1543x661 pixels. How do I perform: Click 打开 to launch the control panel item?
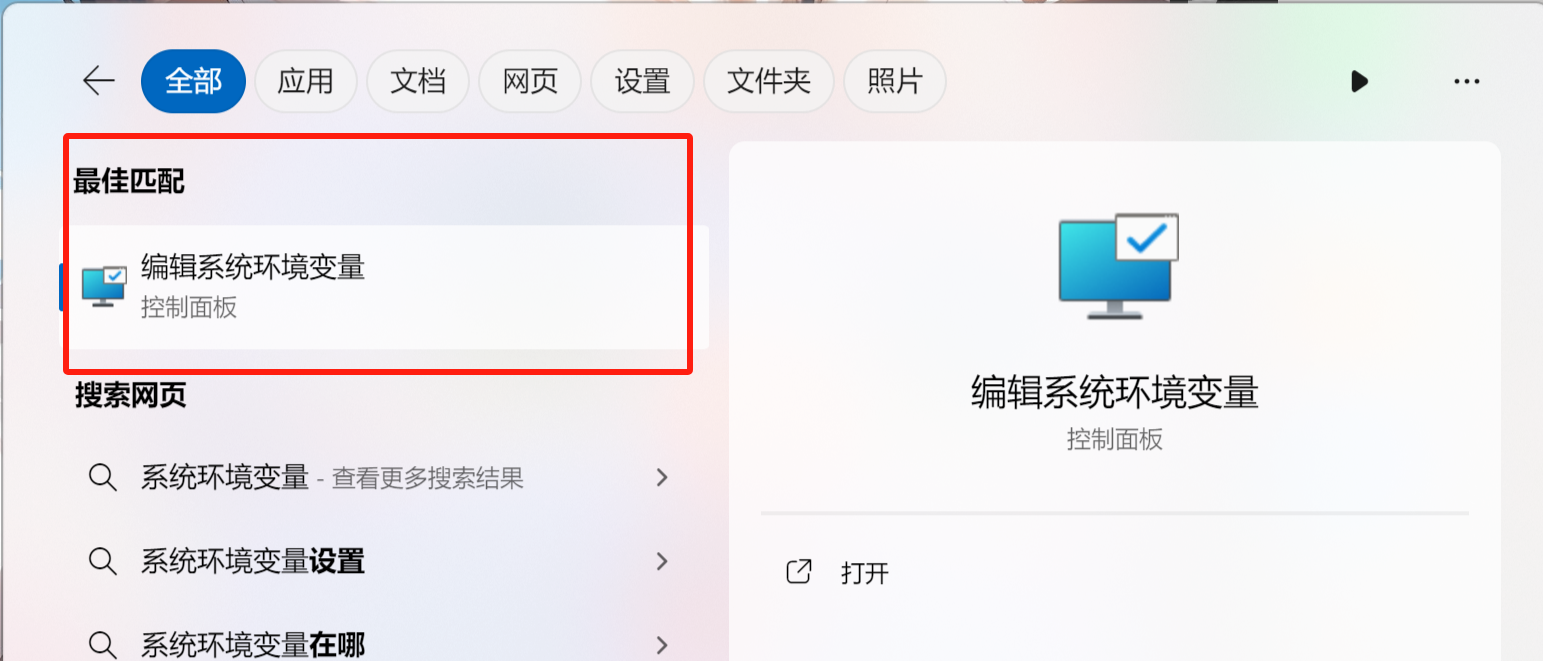[865, 573]
